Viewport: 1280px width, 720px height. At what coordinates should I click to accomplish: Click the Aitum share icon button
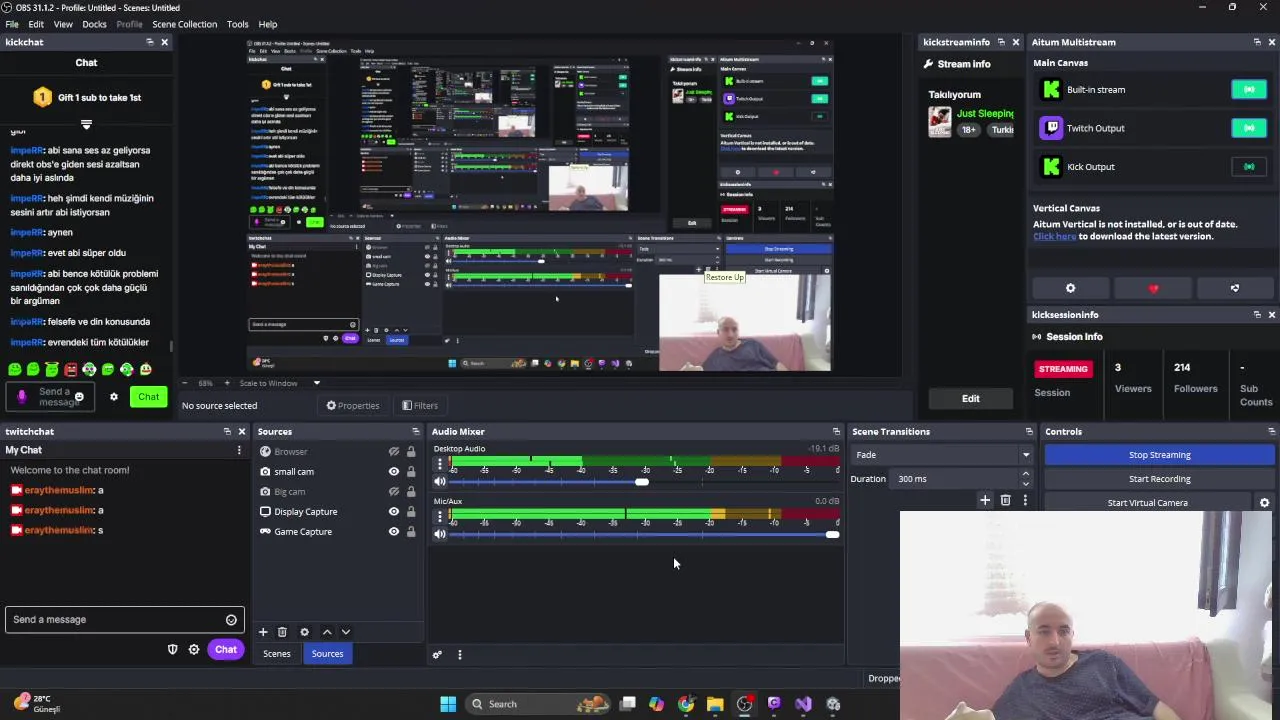click(x=1235, y=288)
